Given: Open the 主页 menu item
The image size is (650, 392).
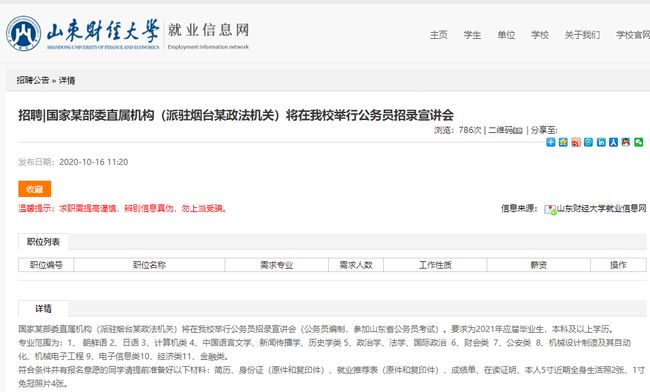Looking at the screenshot, I should [x=439, y=35].
